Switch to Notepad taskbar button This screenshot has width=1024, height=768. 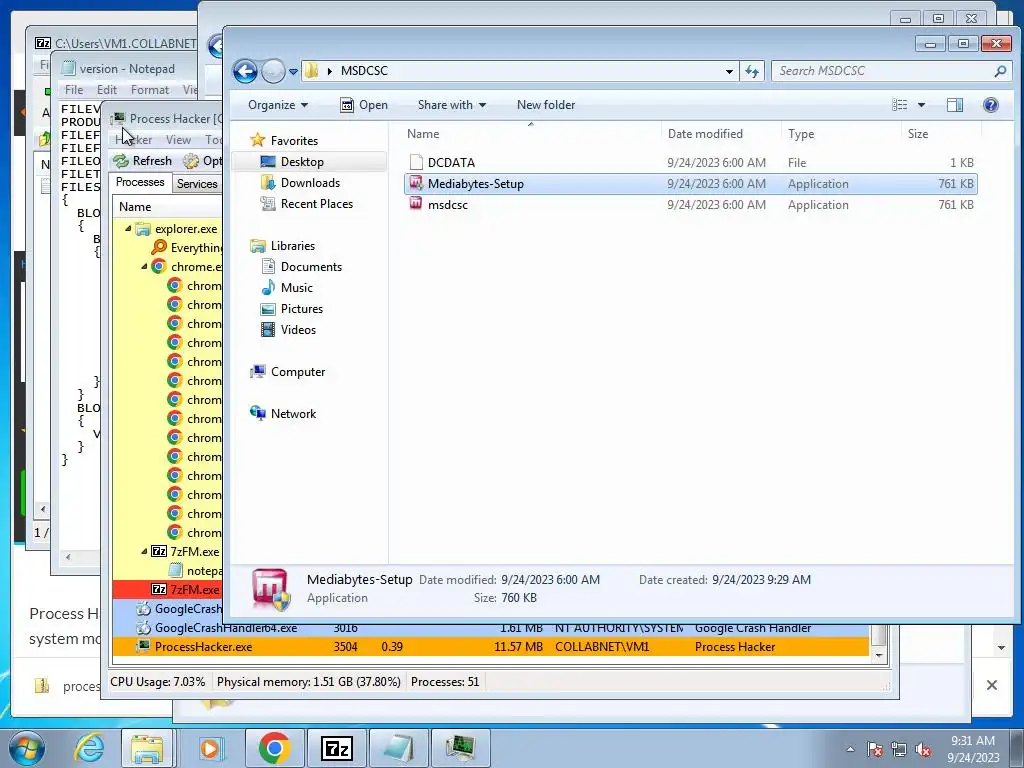coord(398,748)
